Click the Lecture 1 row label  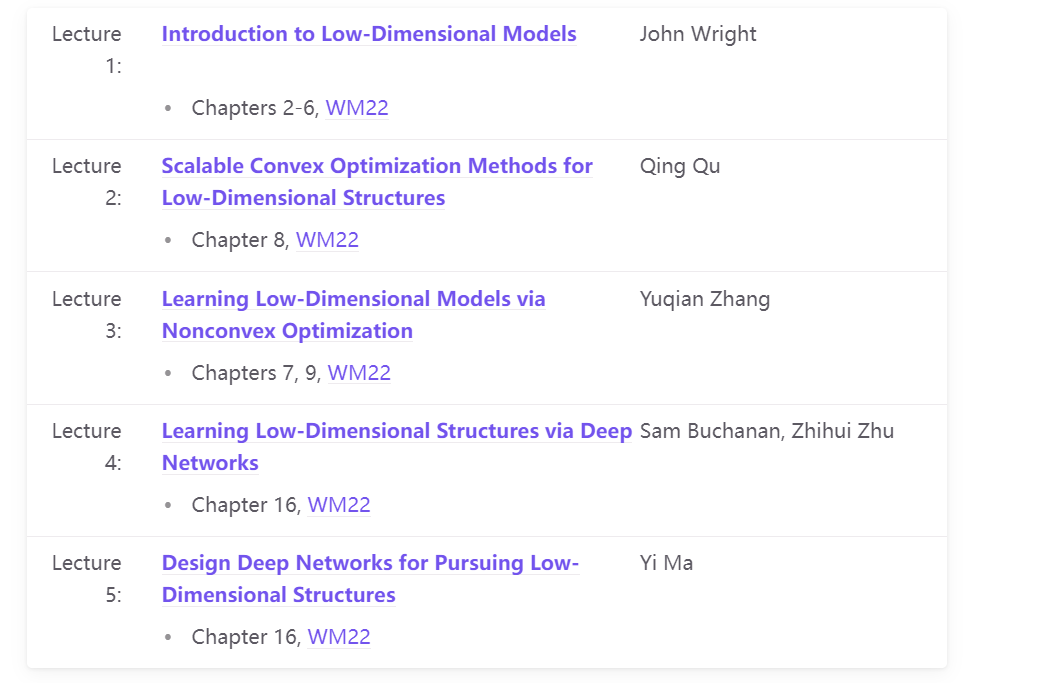point(87,50)
